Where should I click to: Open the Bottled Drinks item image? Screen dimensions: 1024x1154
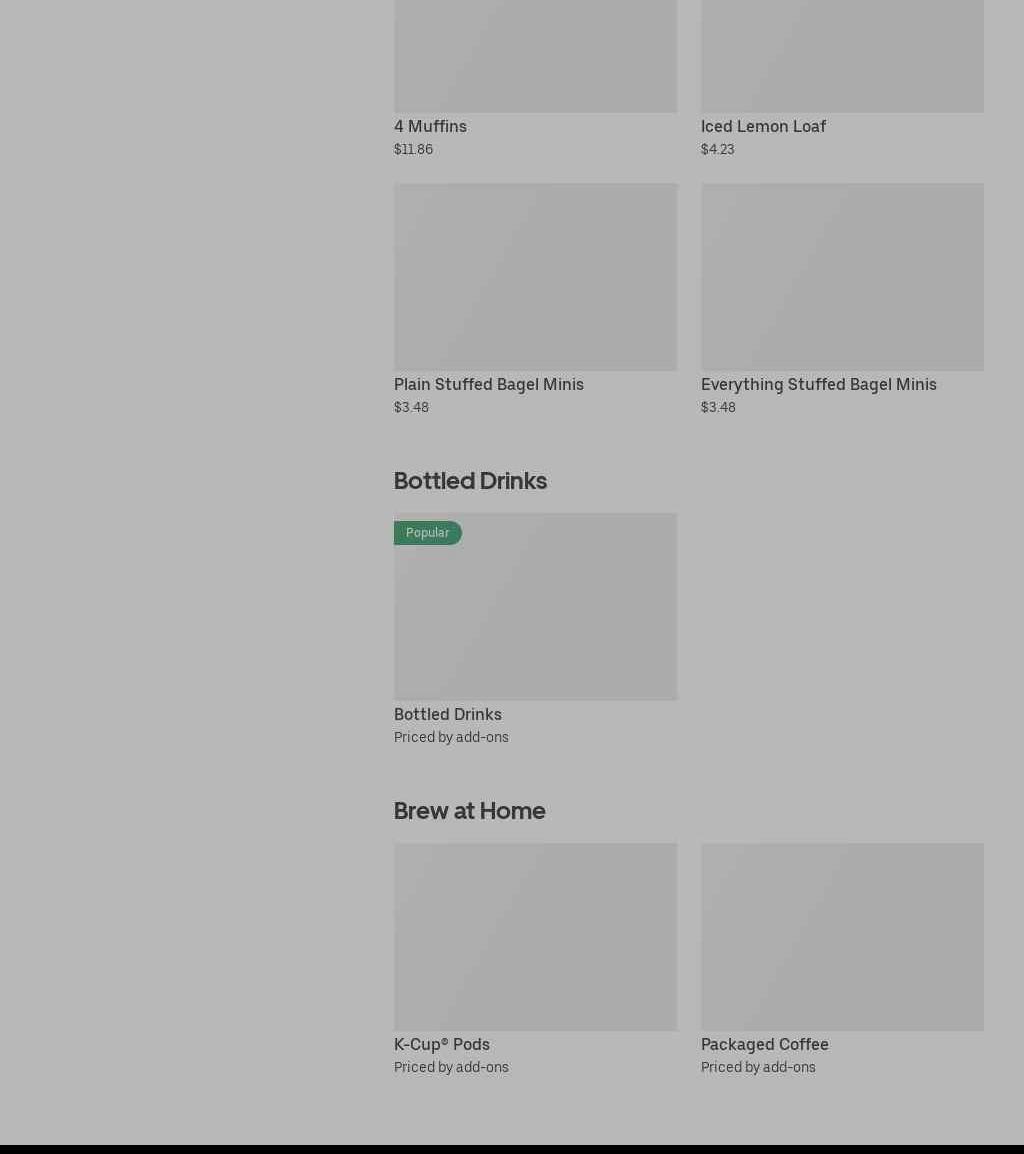pyautogui.click(x=535, y=606)
